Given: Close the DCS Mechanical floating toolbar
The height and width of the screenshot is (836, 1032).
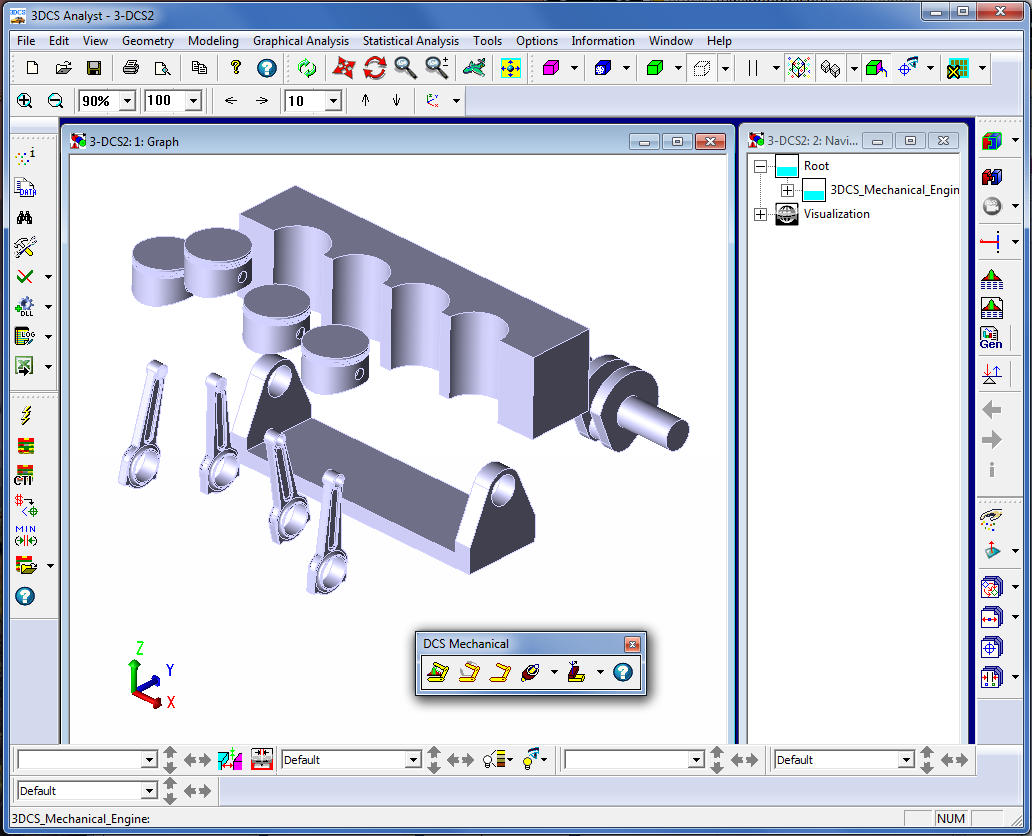Looking at the screenshot, I should (631, 644).
